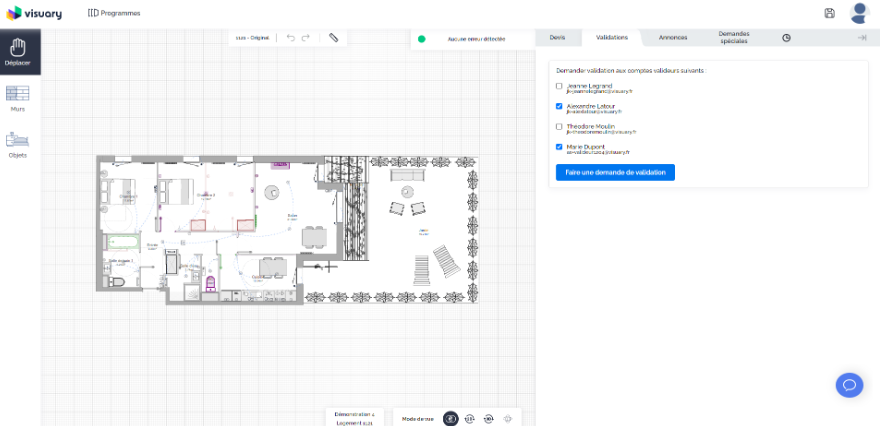
Task: Activate the ruler measurement tool
Action: (x=334, y=38)
